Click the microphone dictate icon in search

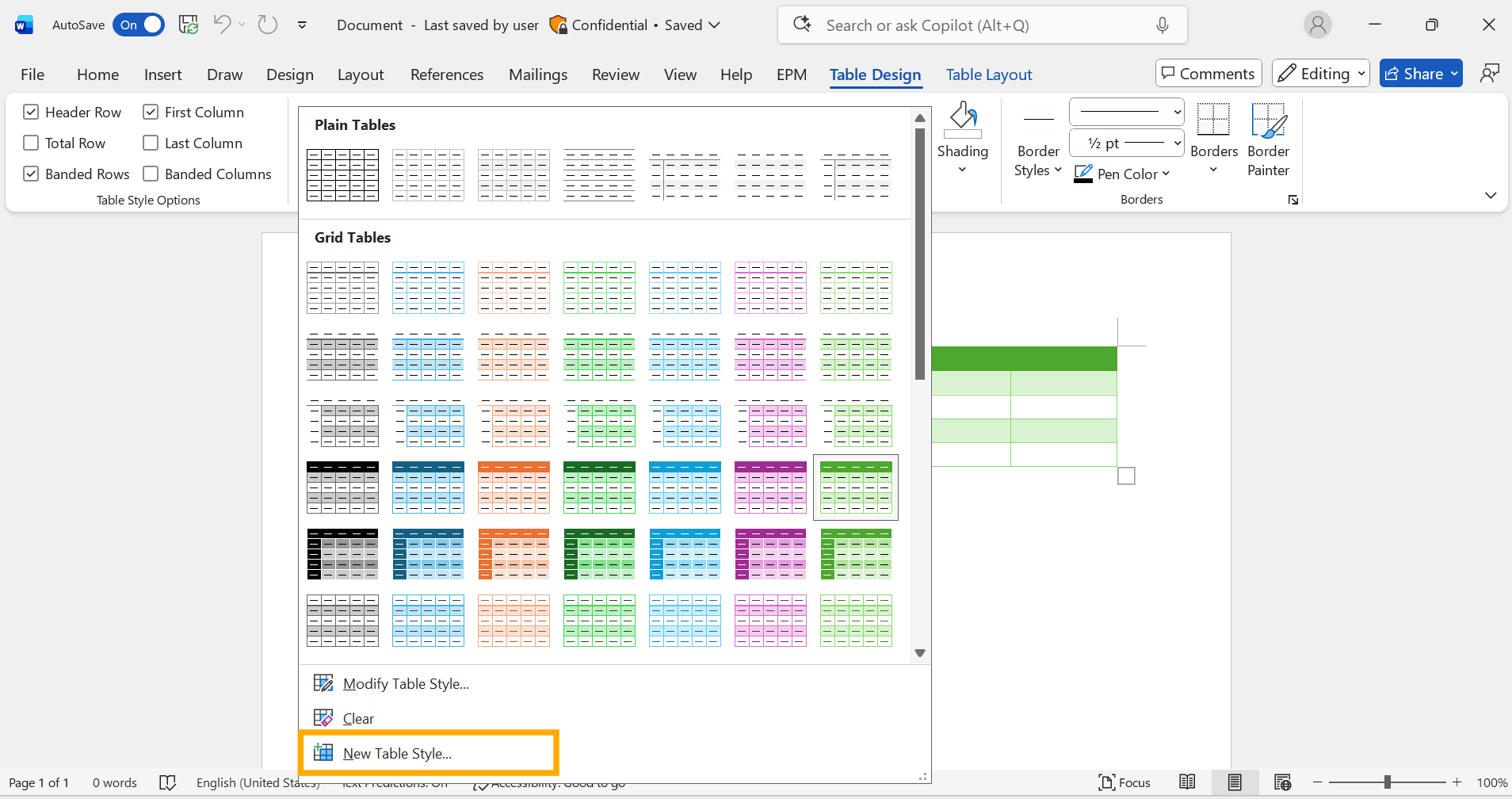coord(1163,25)
